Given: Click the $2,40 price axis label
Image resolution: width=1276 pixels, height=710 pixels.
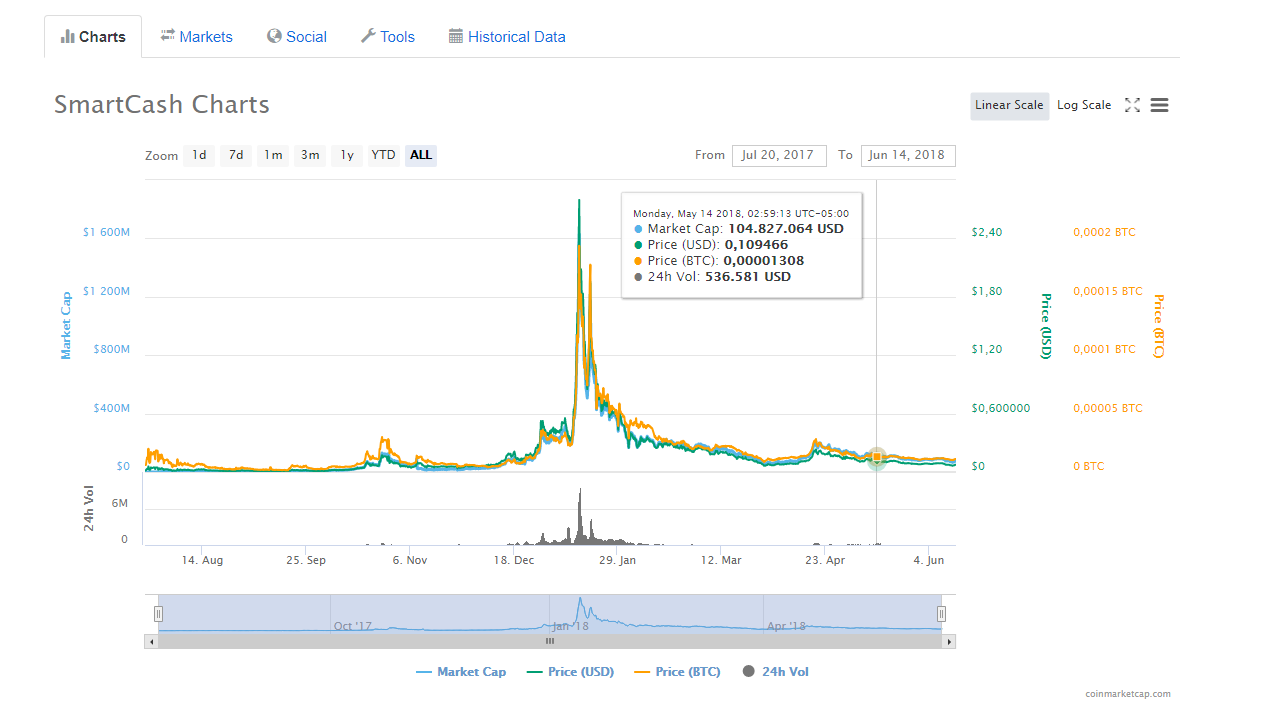Looking at the screenshot, I should [x=987, y=232].
